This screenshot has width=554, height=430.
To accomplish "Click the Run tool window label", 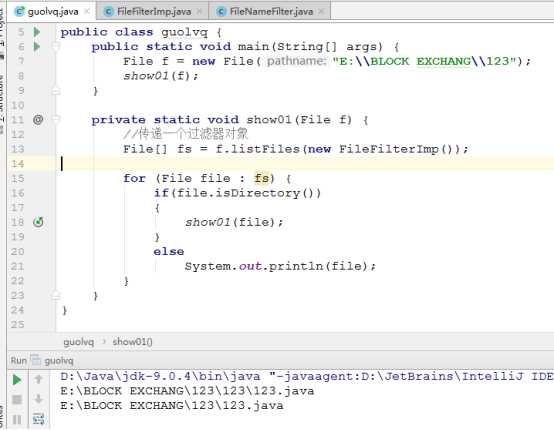I will 19,361.
